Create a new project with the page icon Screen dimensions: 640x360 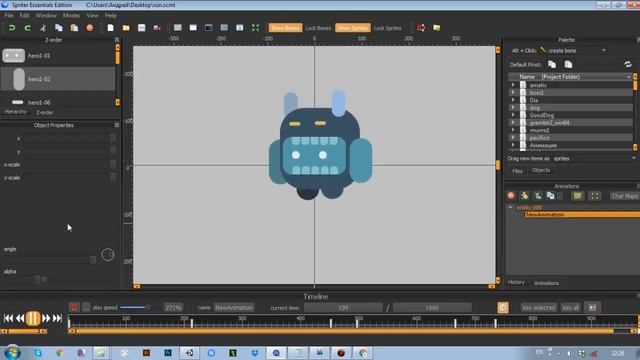(110, 28)
